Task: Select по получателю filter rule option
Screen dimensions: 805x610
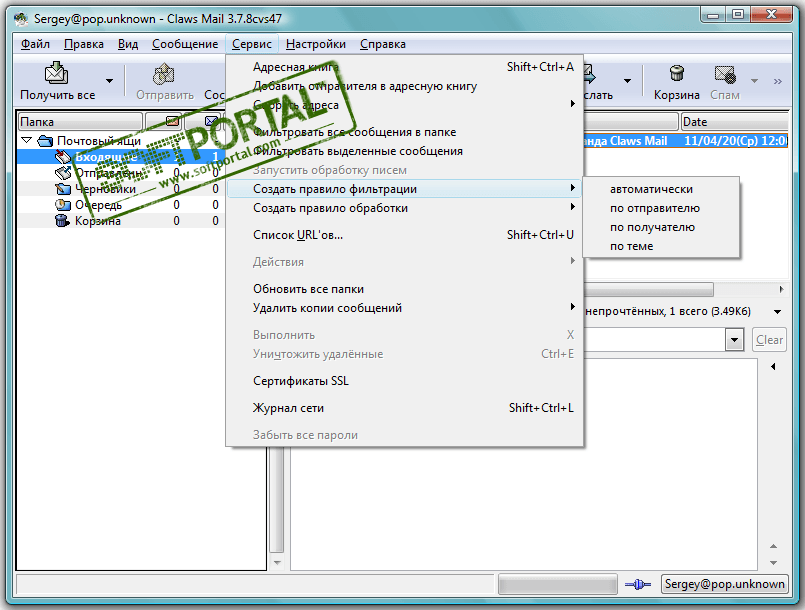Action: coord(661,227)
